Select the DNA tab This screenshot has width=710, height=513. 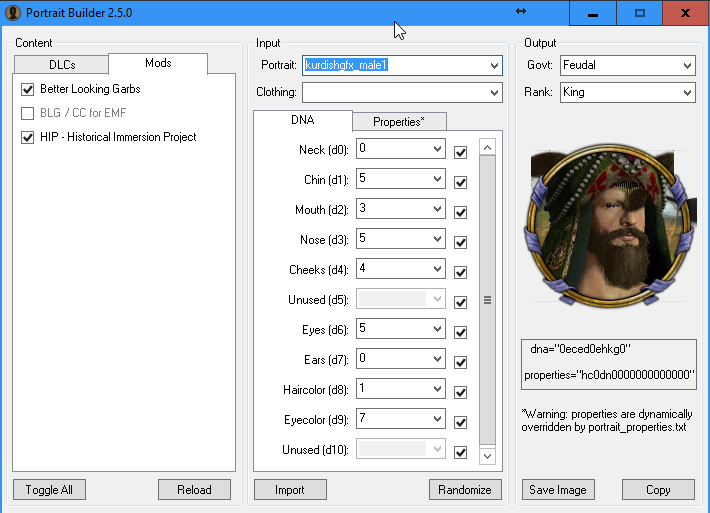(302, 120)
